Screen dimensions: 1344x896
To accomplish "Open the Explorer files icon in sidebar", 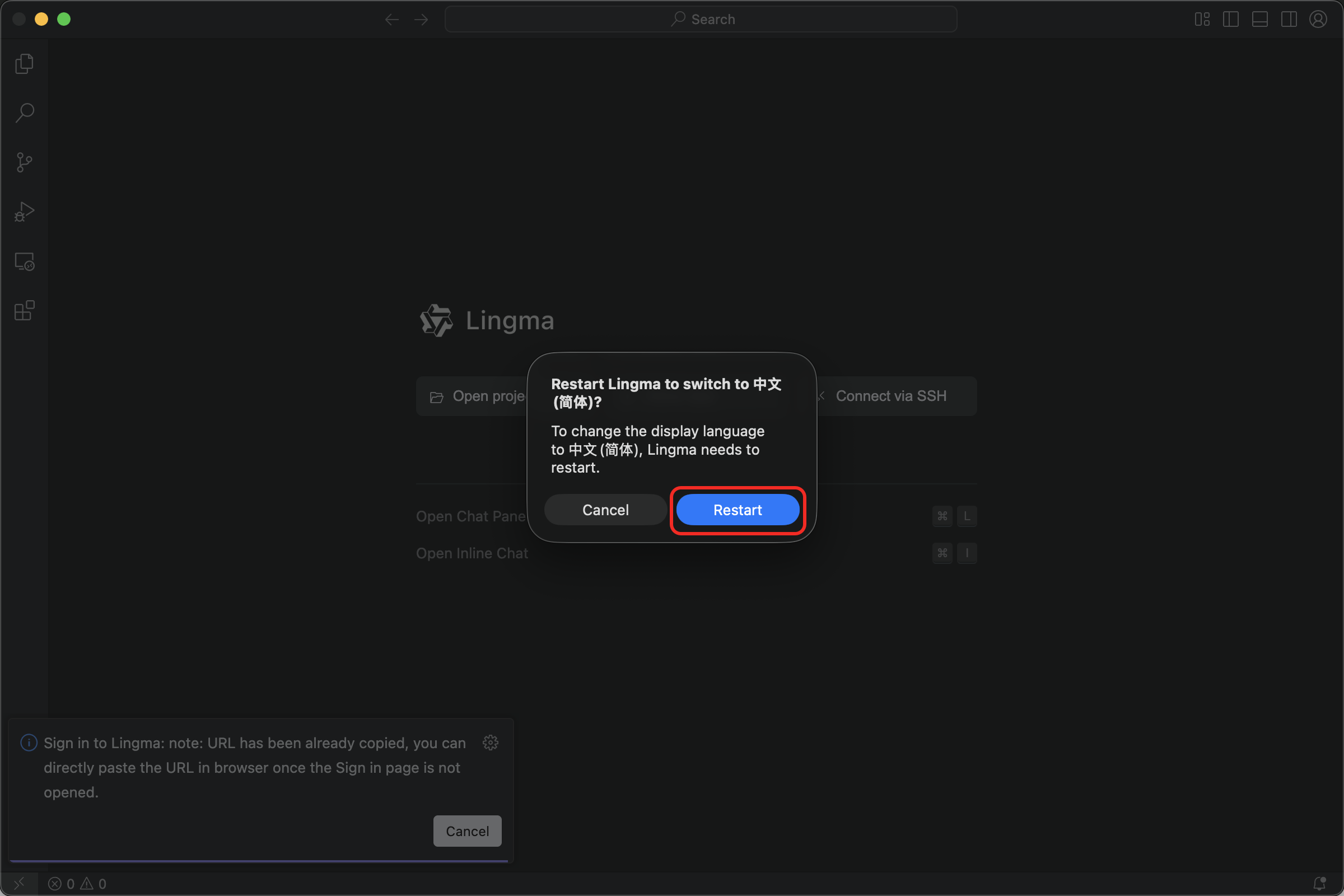I will [x=24, y=63].
